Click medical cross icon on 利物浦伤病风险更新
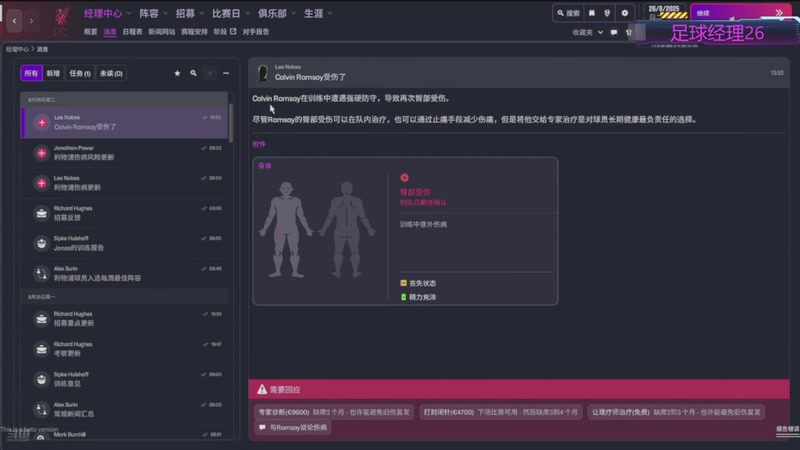This screenshot has width=800, height=450. click(x=41, y=153)
